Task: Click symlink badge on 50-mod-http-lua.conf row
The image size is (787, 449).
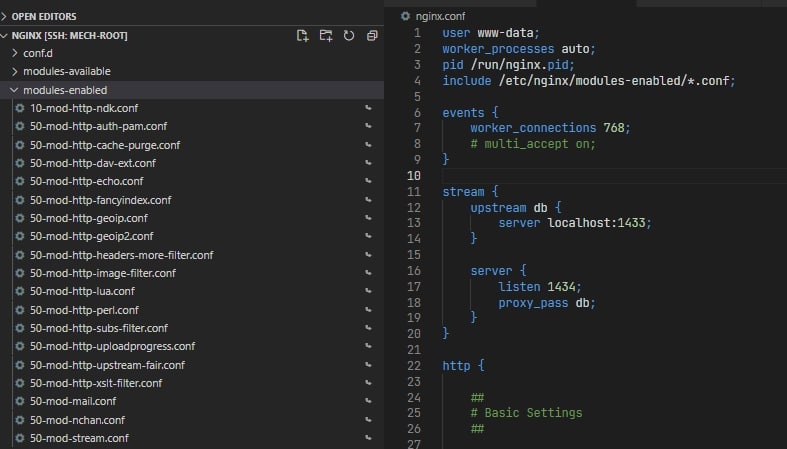Action: click(x=368, y=291)
